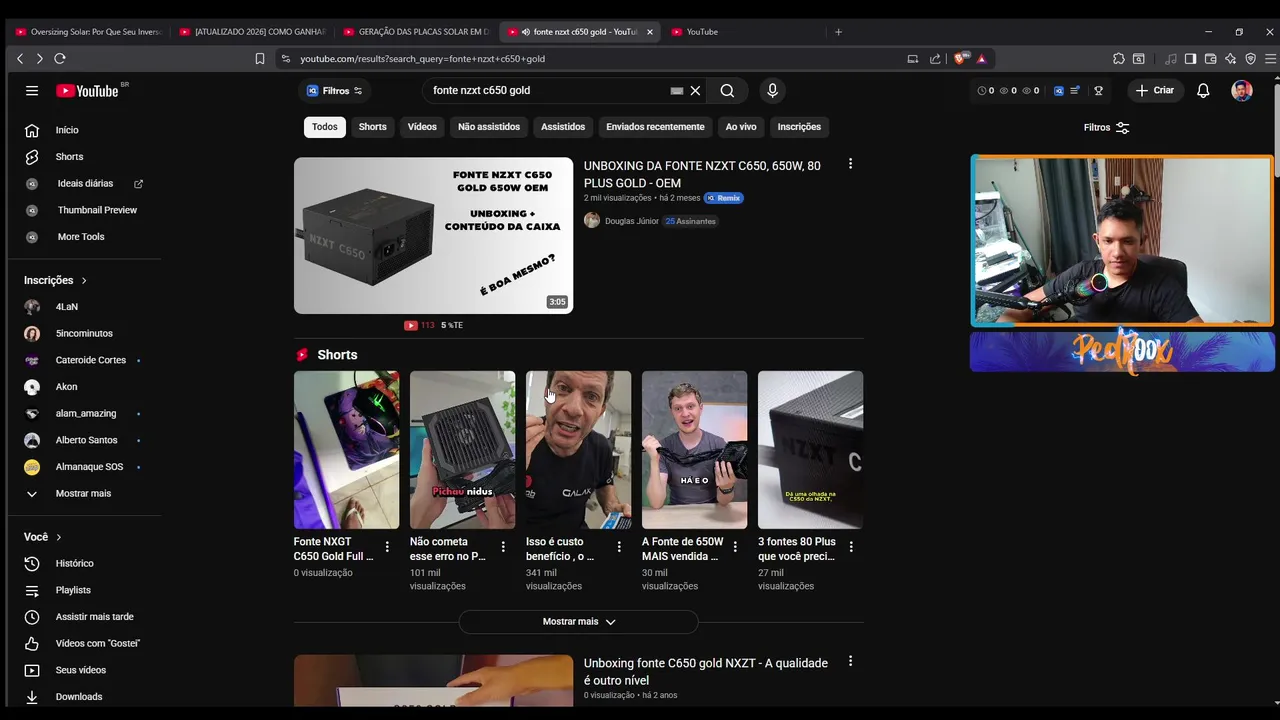Screen dimensions: 1280x720
Task: Select the Ao vivo filter chip
Action: 741,127
